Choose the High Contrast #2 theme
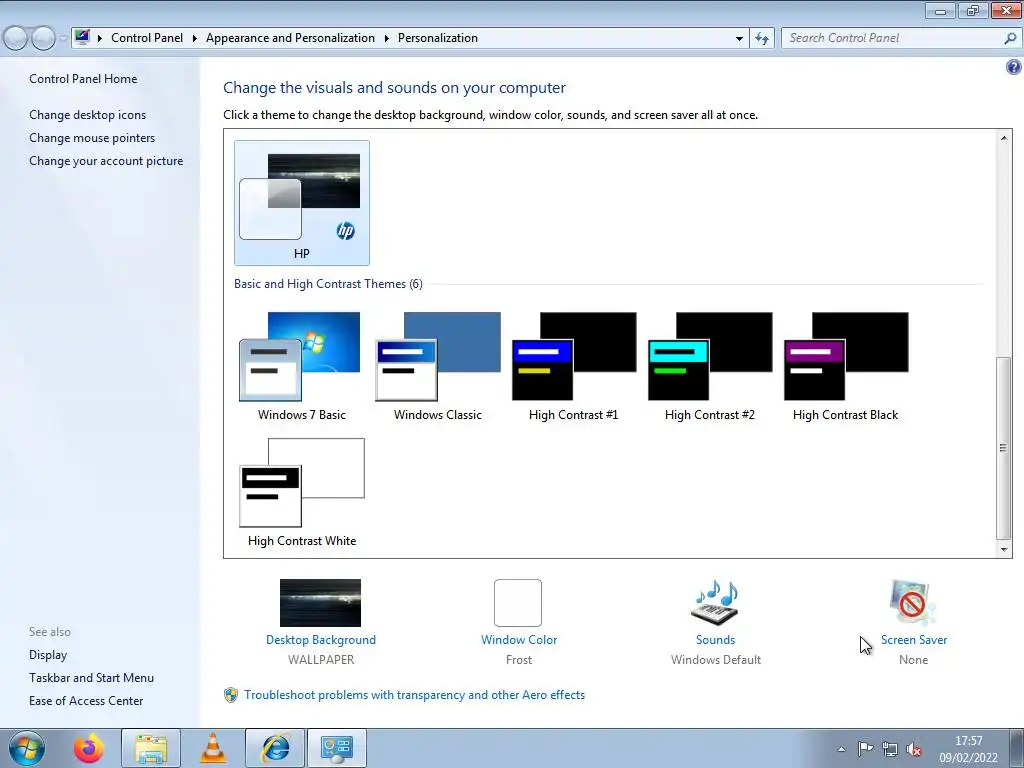 pyautogui.click(x=709, y=367)
